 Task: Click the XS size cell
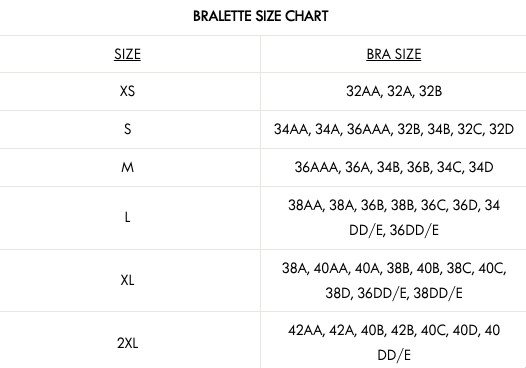(127, 91)
